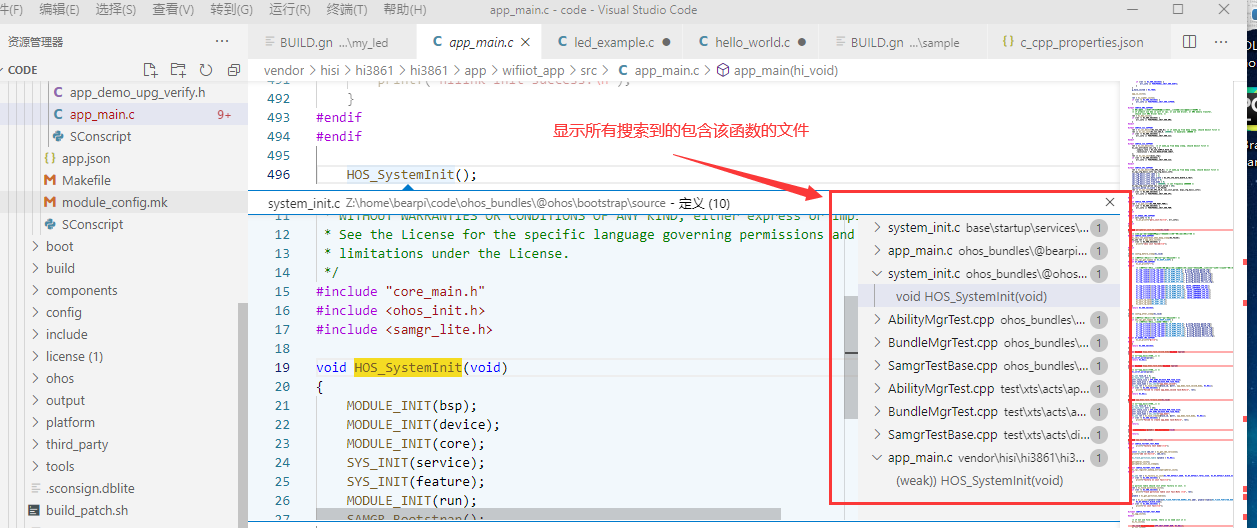Viewport: 1257px width, 528px height.
Task: Click 'src' breadcrumb segment
Action: (589, 70)
